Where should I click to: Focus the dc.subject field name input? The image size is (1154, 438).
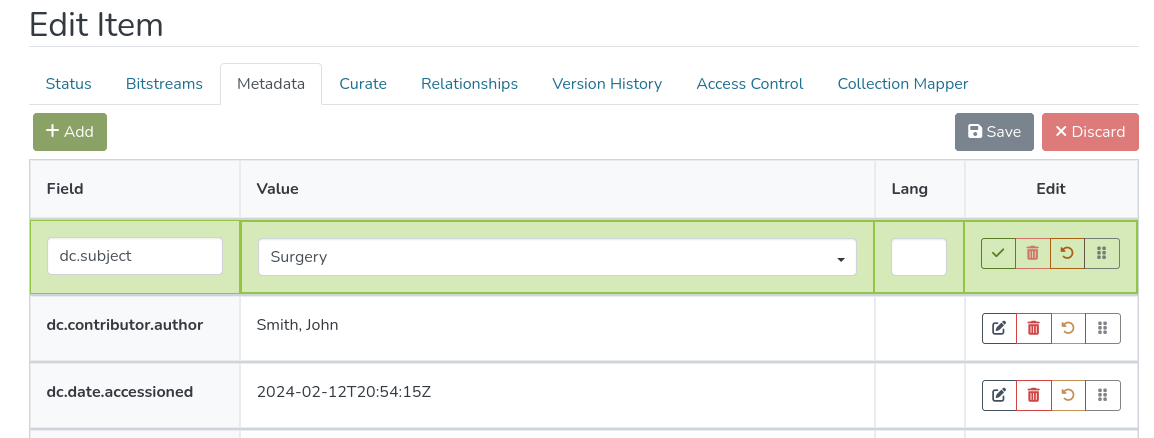[x=135, y=256]
